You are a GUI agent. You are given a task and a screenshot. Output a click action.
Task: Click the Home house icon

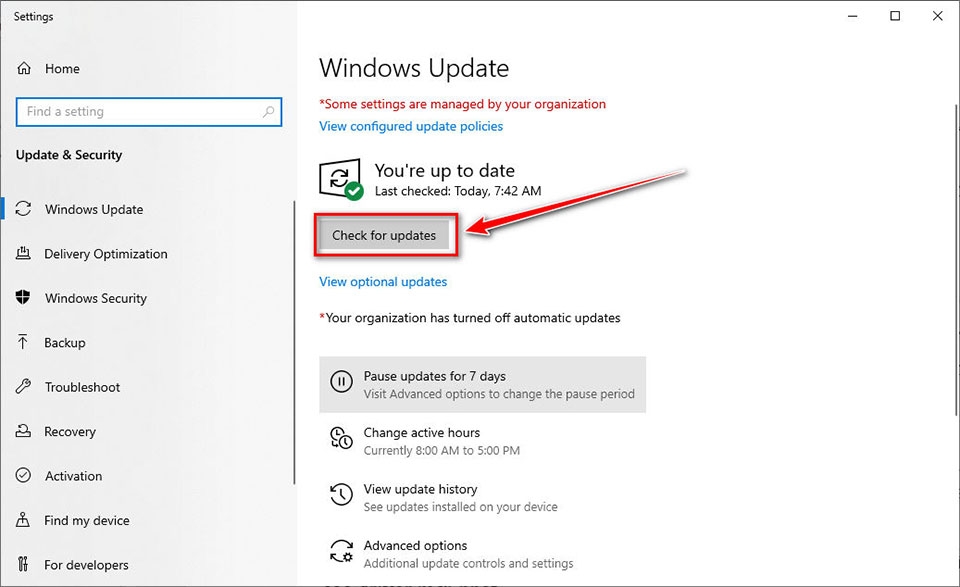click(x=24, y=68)
